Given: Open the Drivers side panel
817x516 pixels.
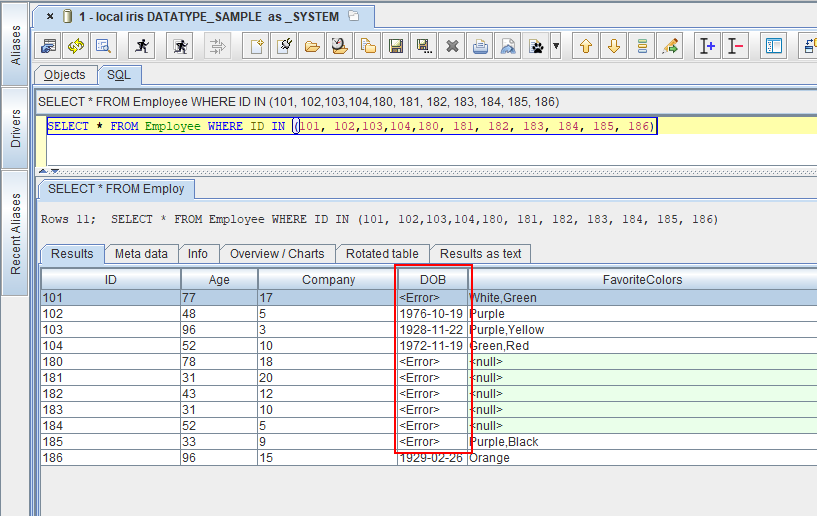Looking at the screenshot, I should click(x=15, y=129).
